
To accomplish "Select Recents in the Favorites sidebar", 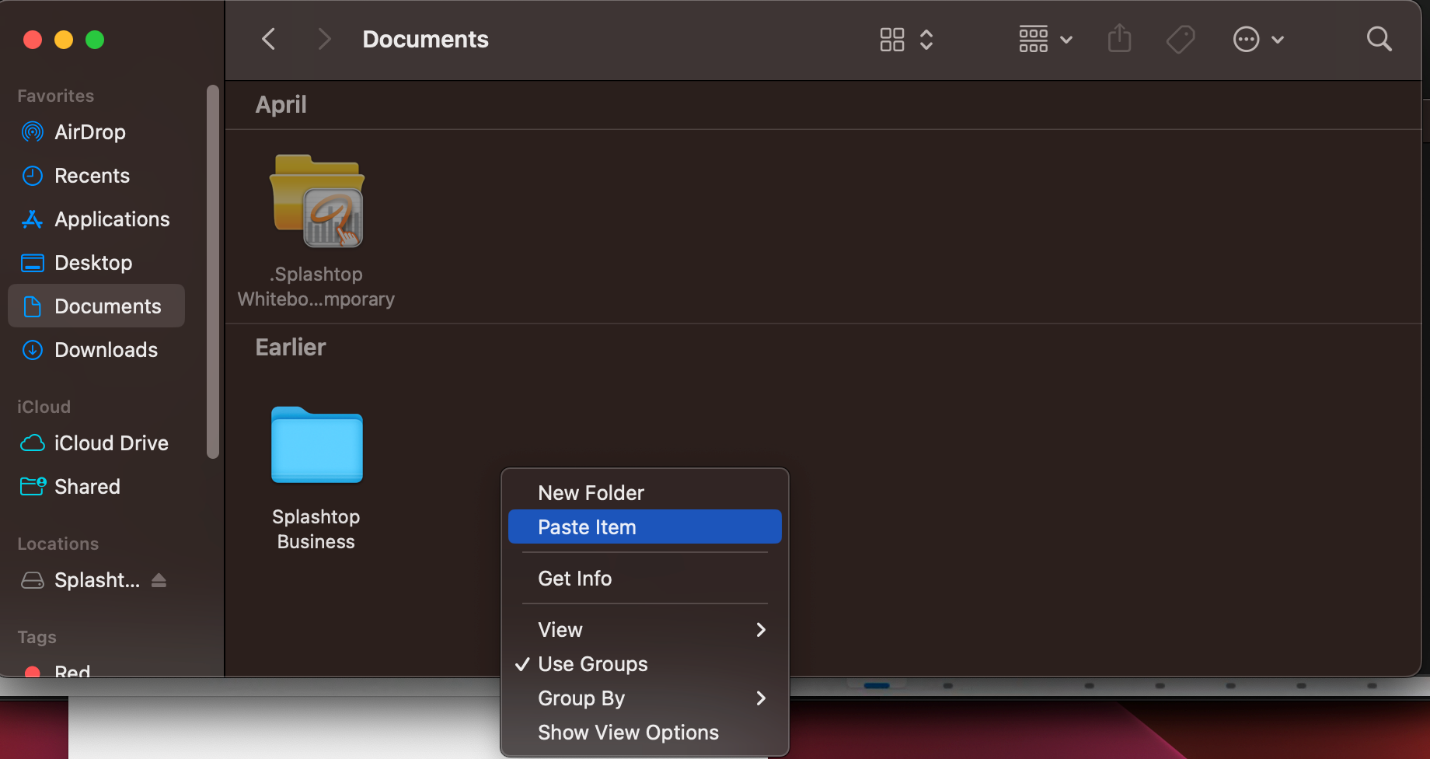I will [x=92, y=175].
